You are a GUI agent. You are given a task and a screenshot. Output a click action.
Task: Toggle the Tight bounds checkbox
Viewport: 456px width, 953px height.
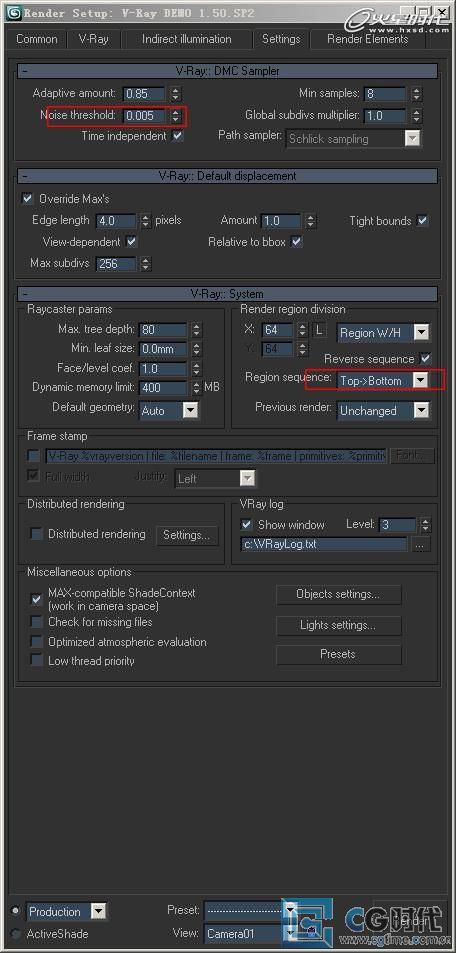click(x=423, y=221)
